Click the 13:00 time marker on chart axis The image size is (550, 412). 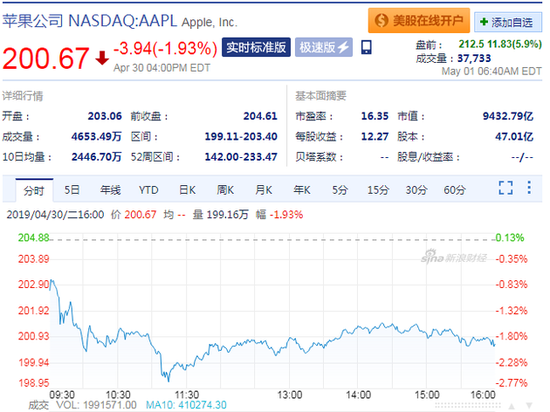click(290, 395)
